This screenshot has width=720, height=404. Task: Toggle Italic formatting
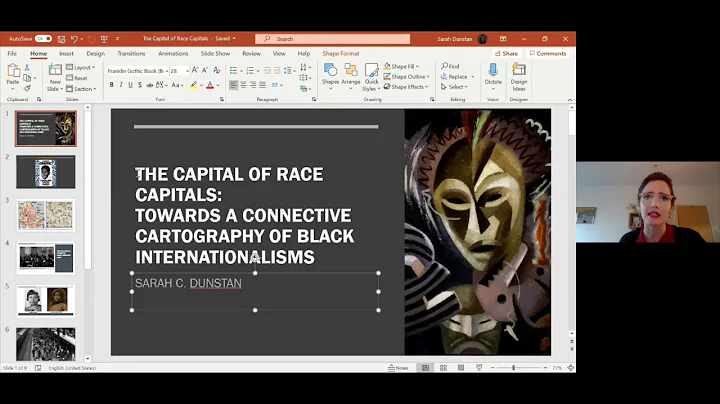[121, 85]
